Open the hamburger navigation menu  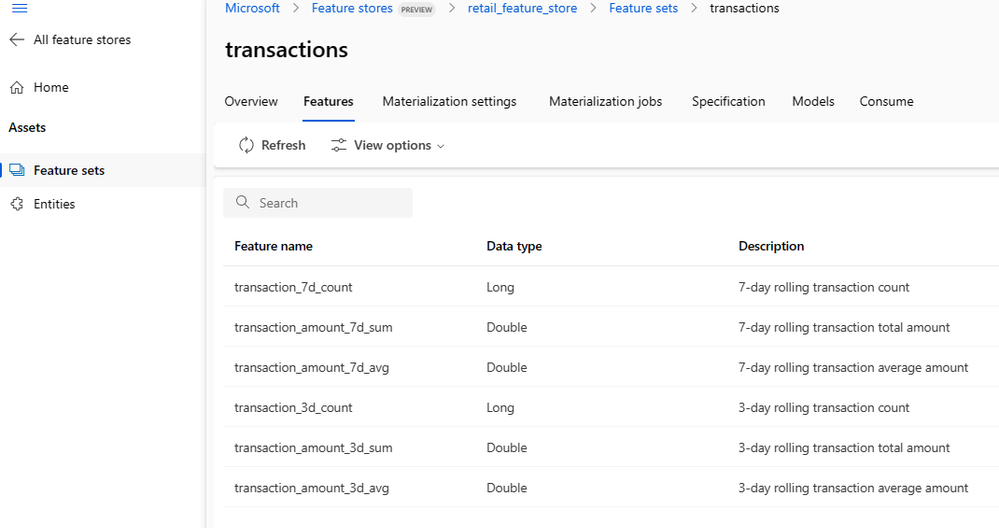click(20, 8)
